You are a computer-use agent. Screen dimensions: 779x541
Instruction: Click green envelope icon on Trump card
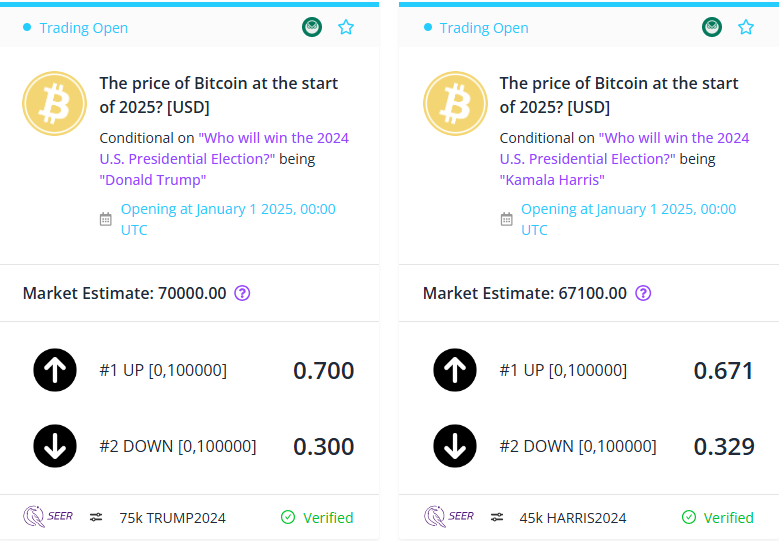pyautogui.click(x=312, y=27)
